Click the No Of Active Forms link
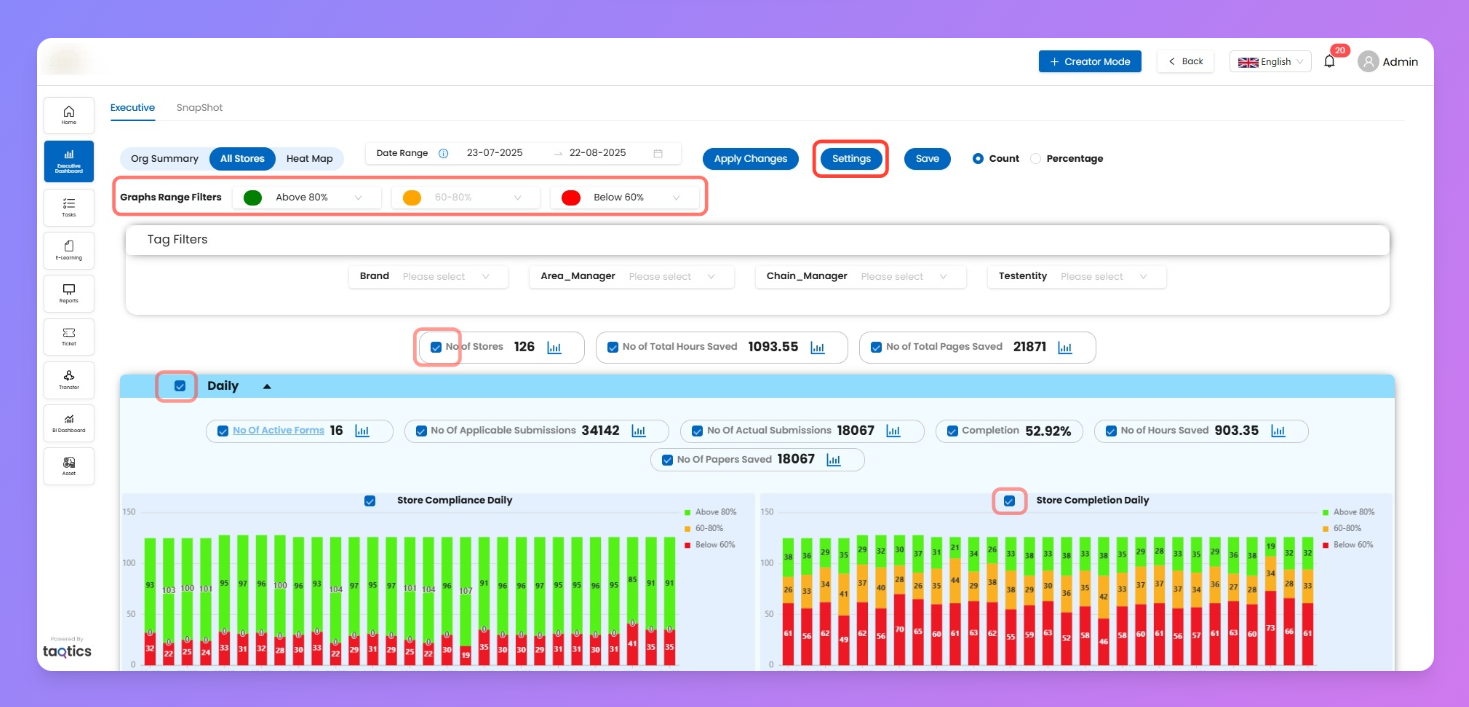The height and width of the screenshot is (707, 1469). coord(278,431)
